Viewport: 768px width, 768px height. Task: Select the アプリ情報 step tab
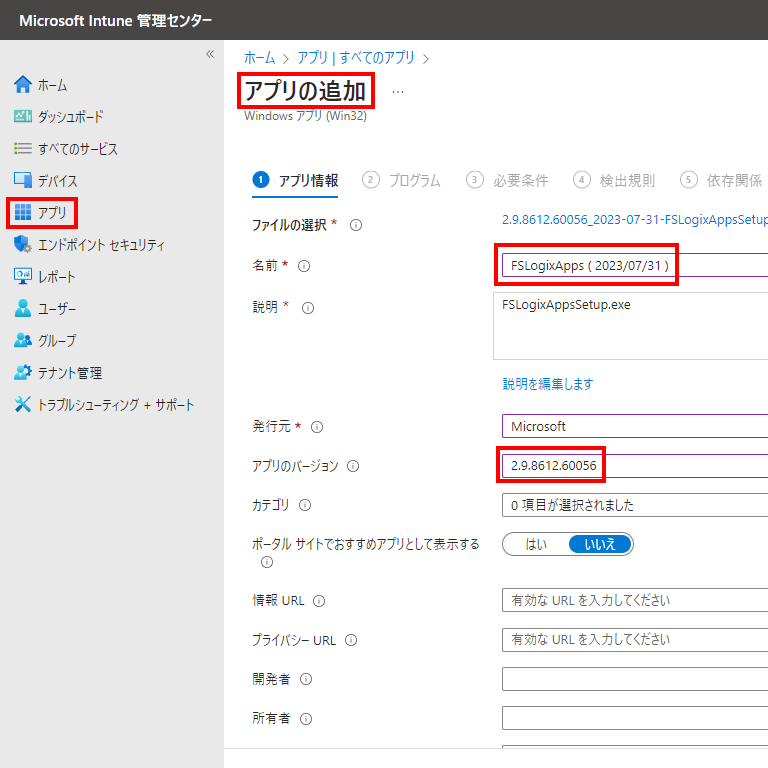295,180
